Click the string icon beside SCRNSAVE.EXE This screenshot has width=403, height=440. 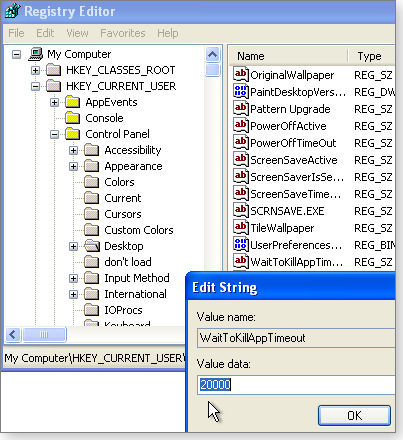coord(241,210)
